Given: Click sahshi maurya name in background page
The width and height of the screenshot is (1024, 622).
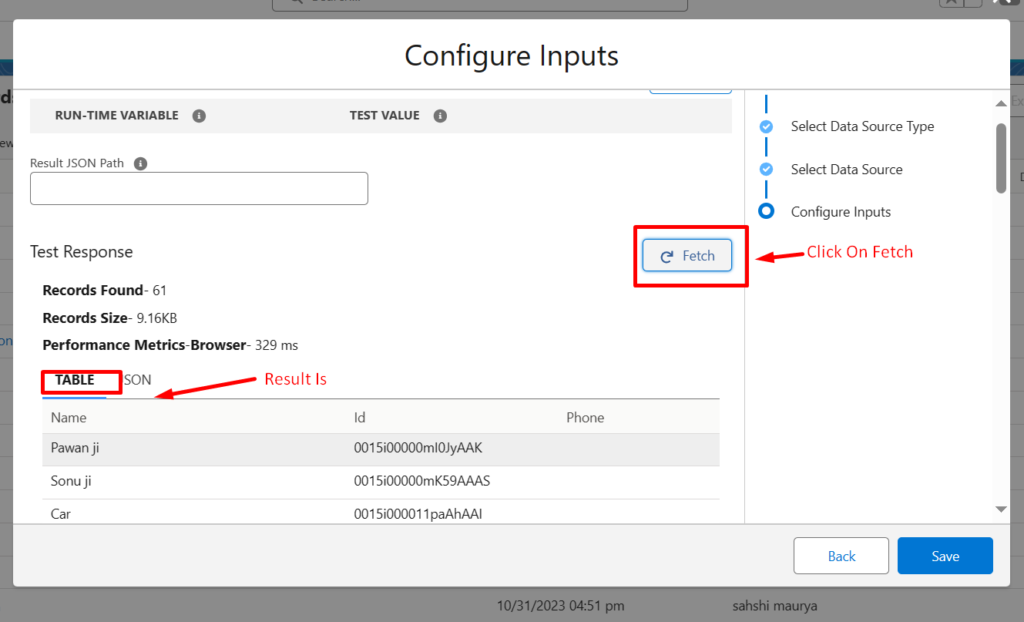Looking at the screenshot, I should coord(775,606).
